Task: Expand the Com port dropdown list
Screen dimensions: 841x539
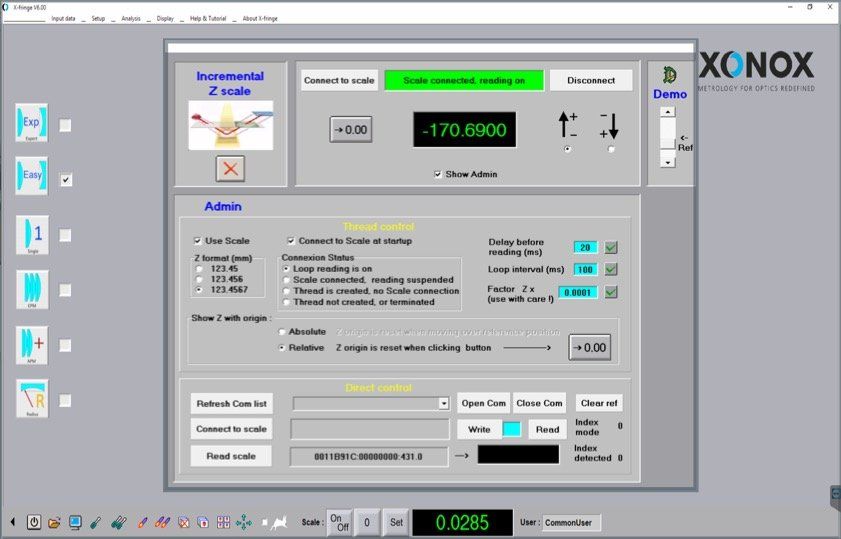Action: pyautogui.click(x=444, y=403)
